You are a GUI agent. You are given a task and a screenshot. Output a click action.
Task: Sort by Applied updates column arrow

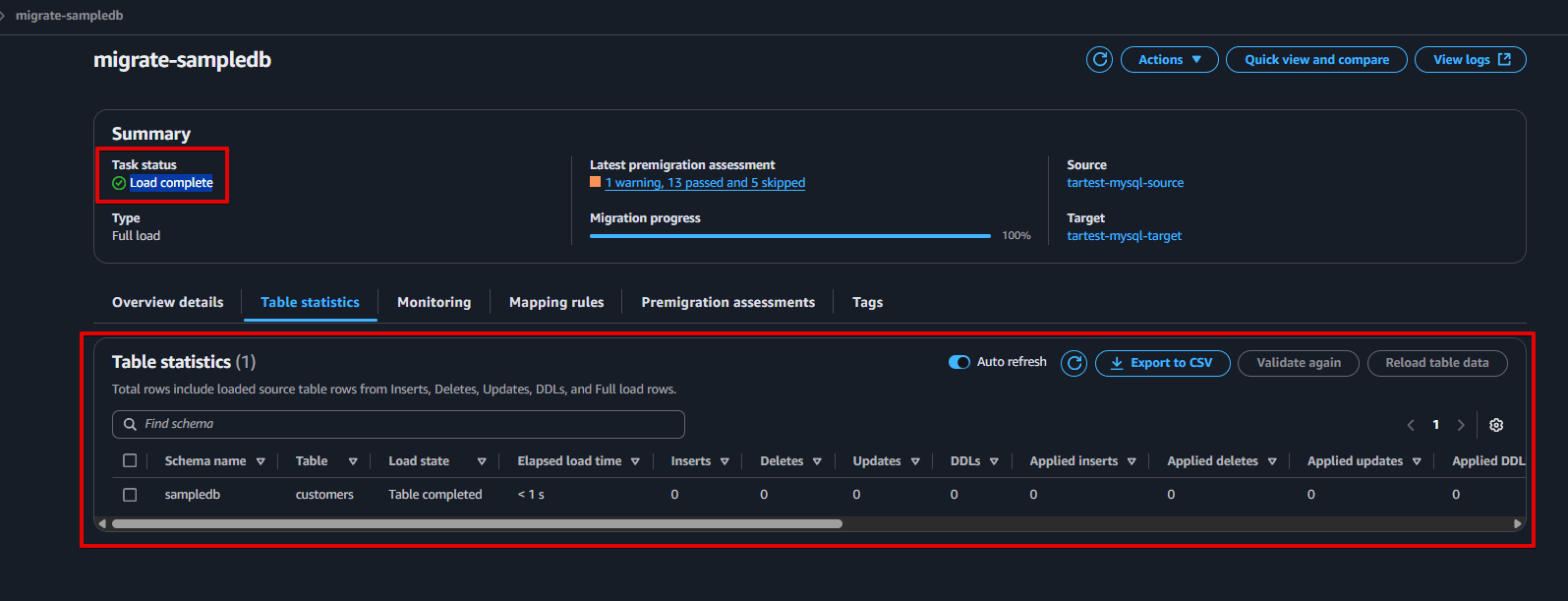click(x=1417, y=461)
